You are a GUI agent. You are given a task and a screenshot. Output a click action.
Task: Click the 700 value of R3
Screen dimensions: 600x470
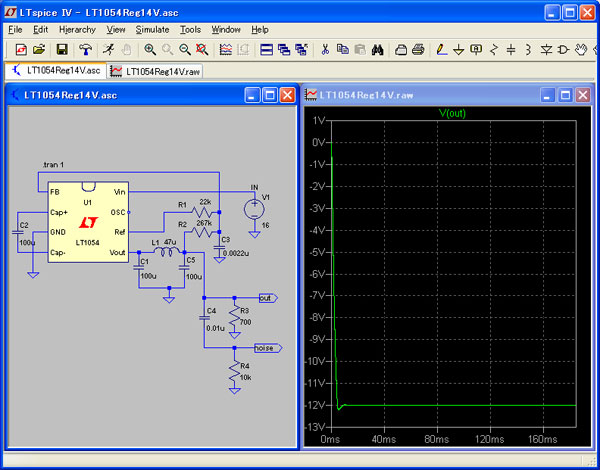[x=246, y=322]
